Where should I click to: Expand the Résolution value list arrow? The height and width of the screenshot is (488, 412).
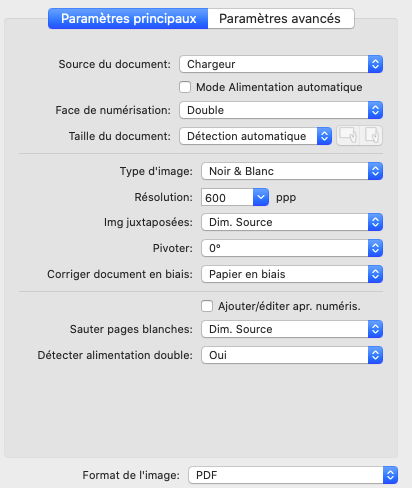(x=261, y=197)
